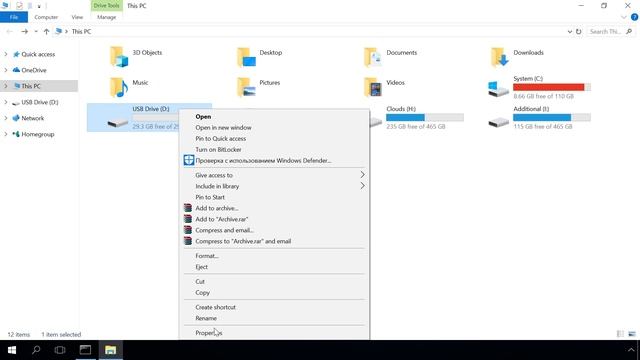Viewport: 640px width, 360px height.
Task: Expand Homegroup tree node
Action: [x=6, y=134]
